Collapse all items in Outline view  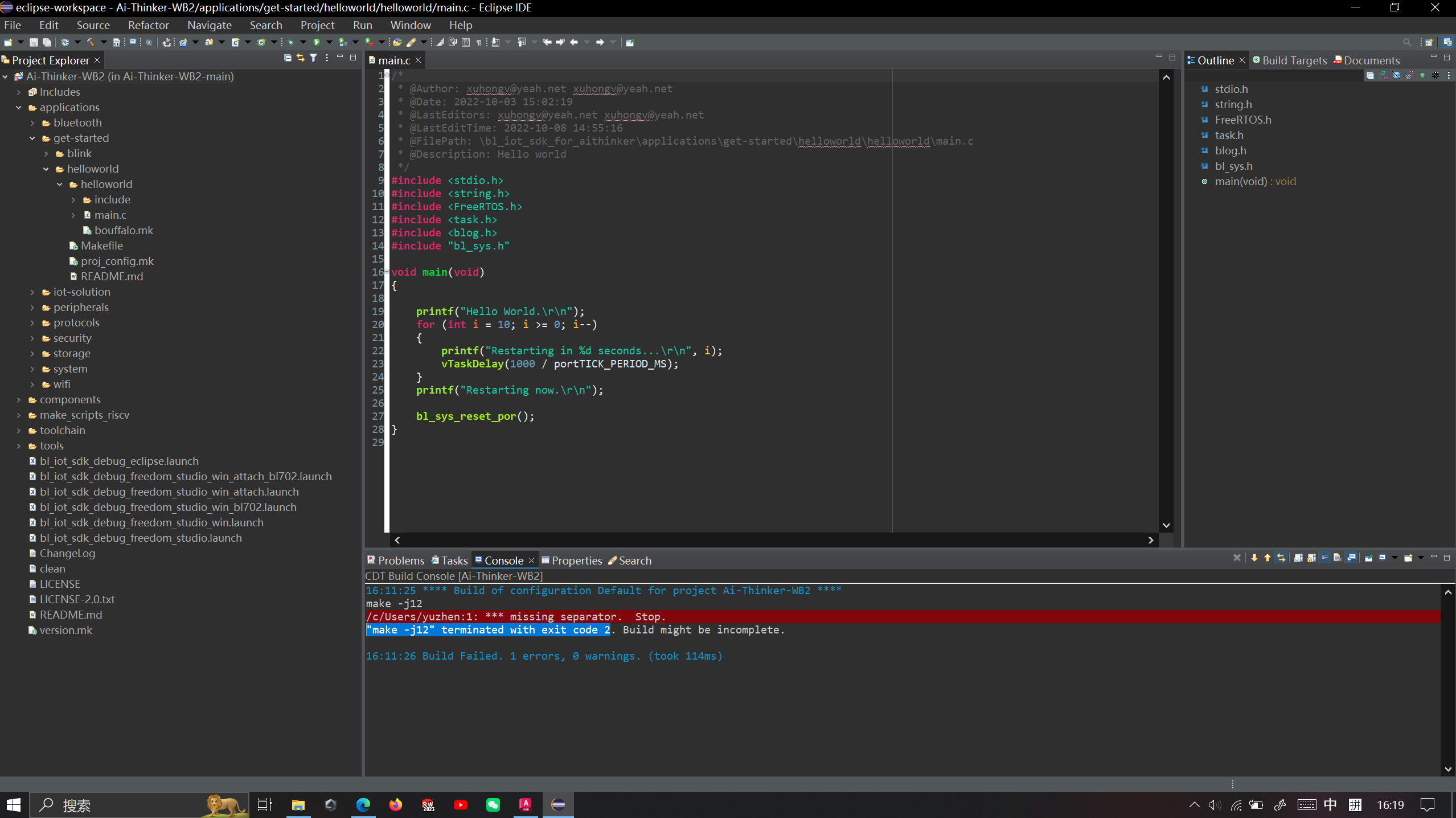(1371, 75)
